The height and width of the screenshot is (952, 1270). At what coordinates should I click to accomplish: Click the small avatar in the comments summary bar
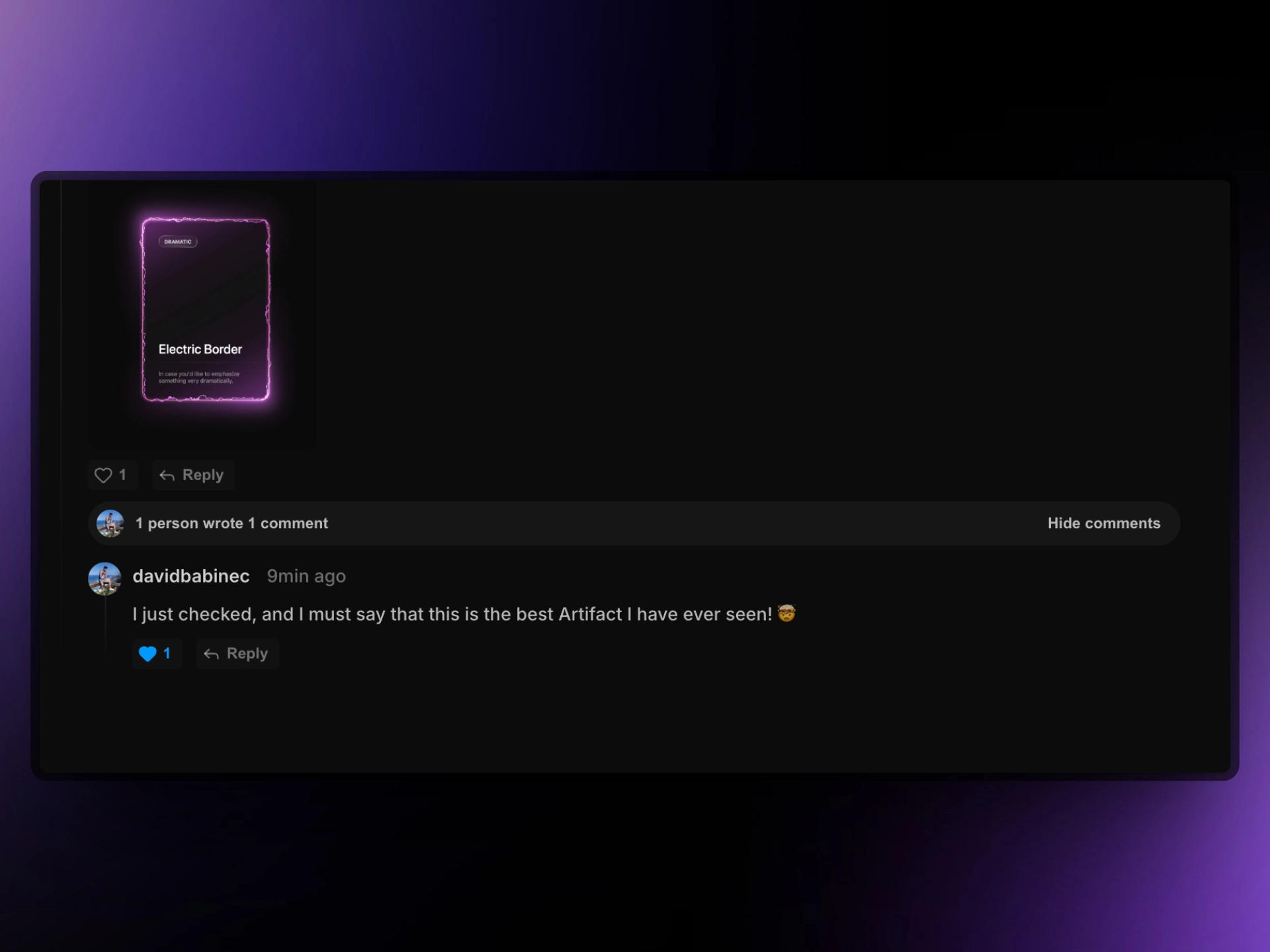point(110,524)
